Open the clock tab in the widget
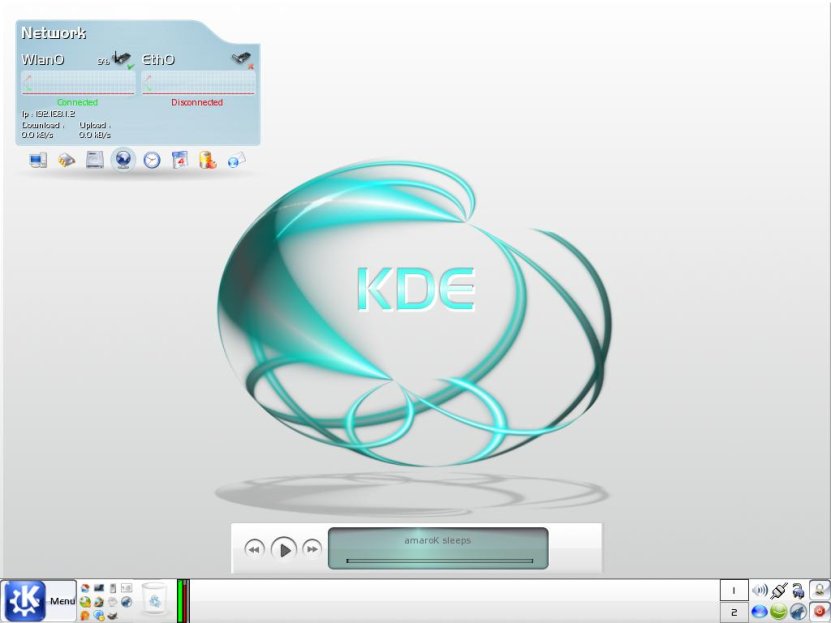The width and height of the screenshot is (831, 623). point(152,160)
